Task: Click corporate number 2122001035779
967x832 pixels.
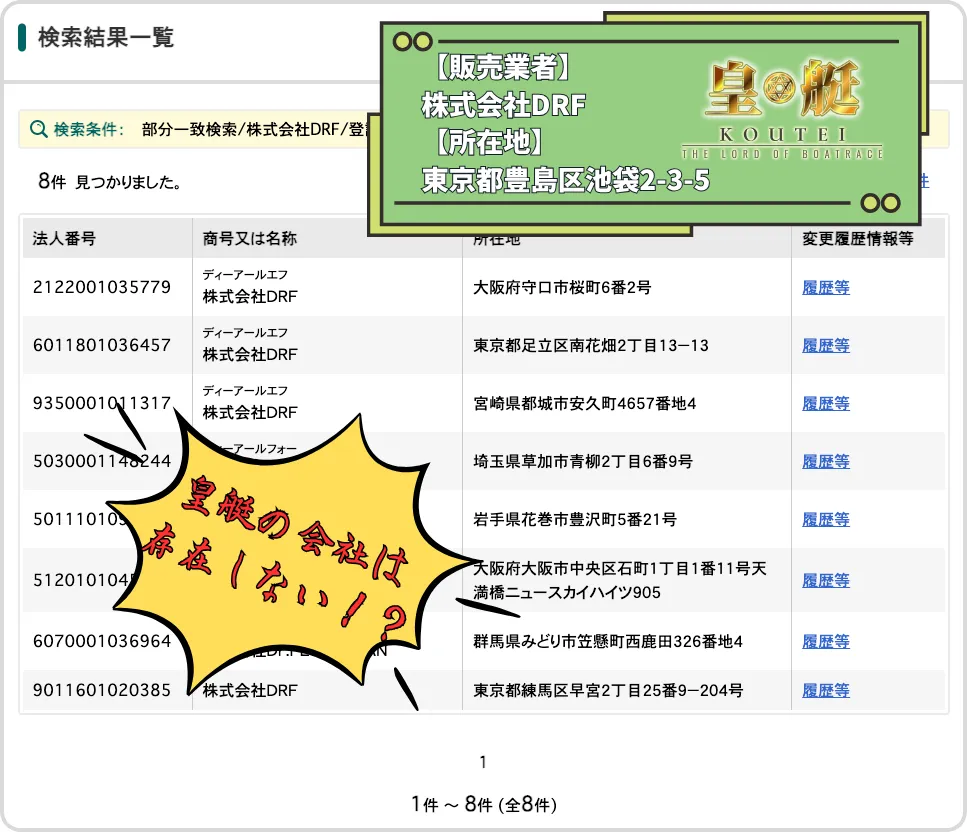Action: click(x=102, y=288)
